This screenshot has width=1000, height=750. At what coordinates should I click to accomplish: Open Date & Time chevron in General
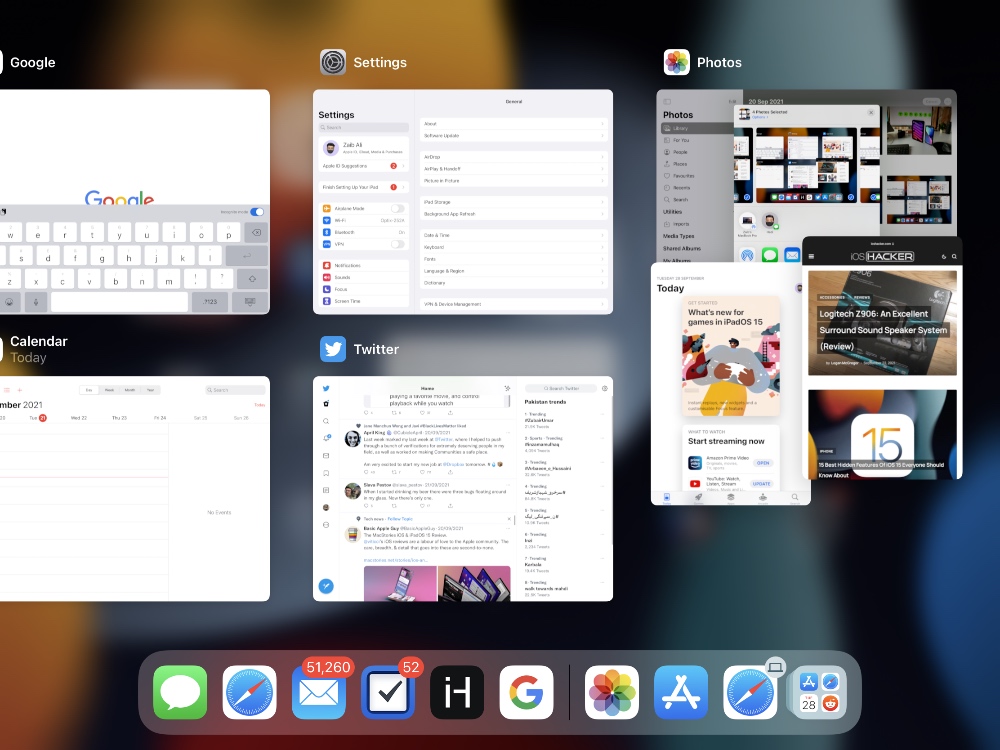click(602, 235)
